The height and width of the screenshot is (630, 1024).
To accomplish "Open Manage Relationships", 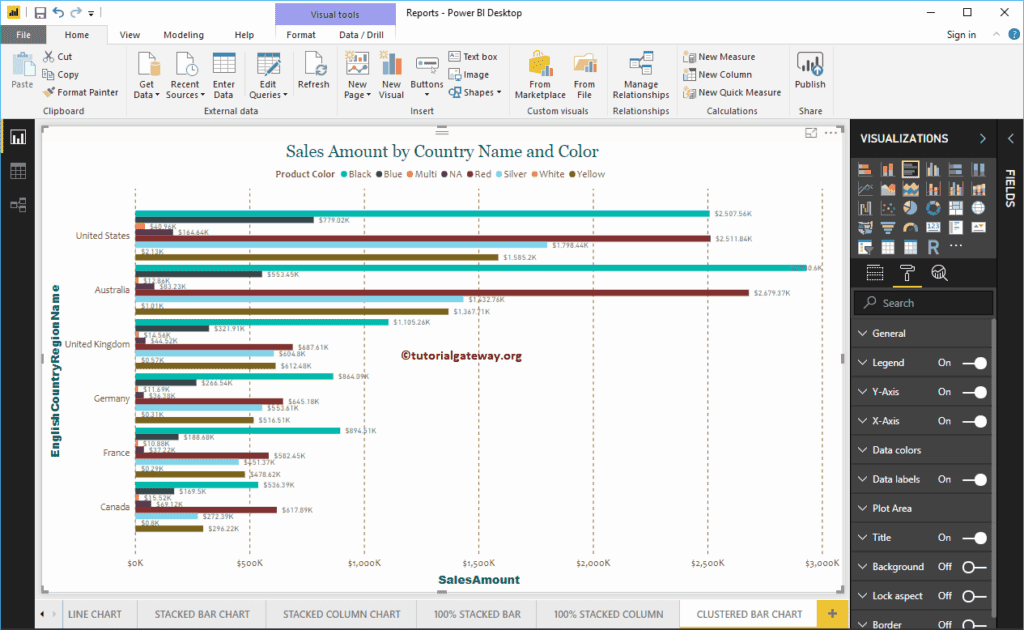I will (640, 75).
